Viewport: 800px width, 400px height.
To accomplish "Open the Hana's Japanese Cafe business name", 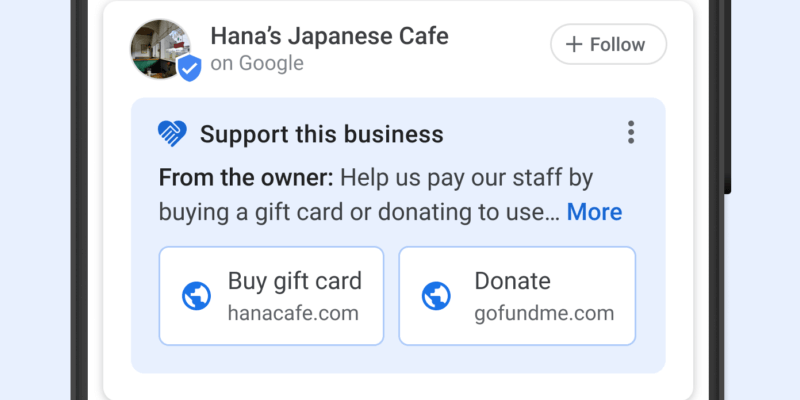I will [x=329, y=37].
